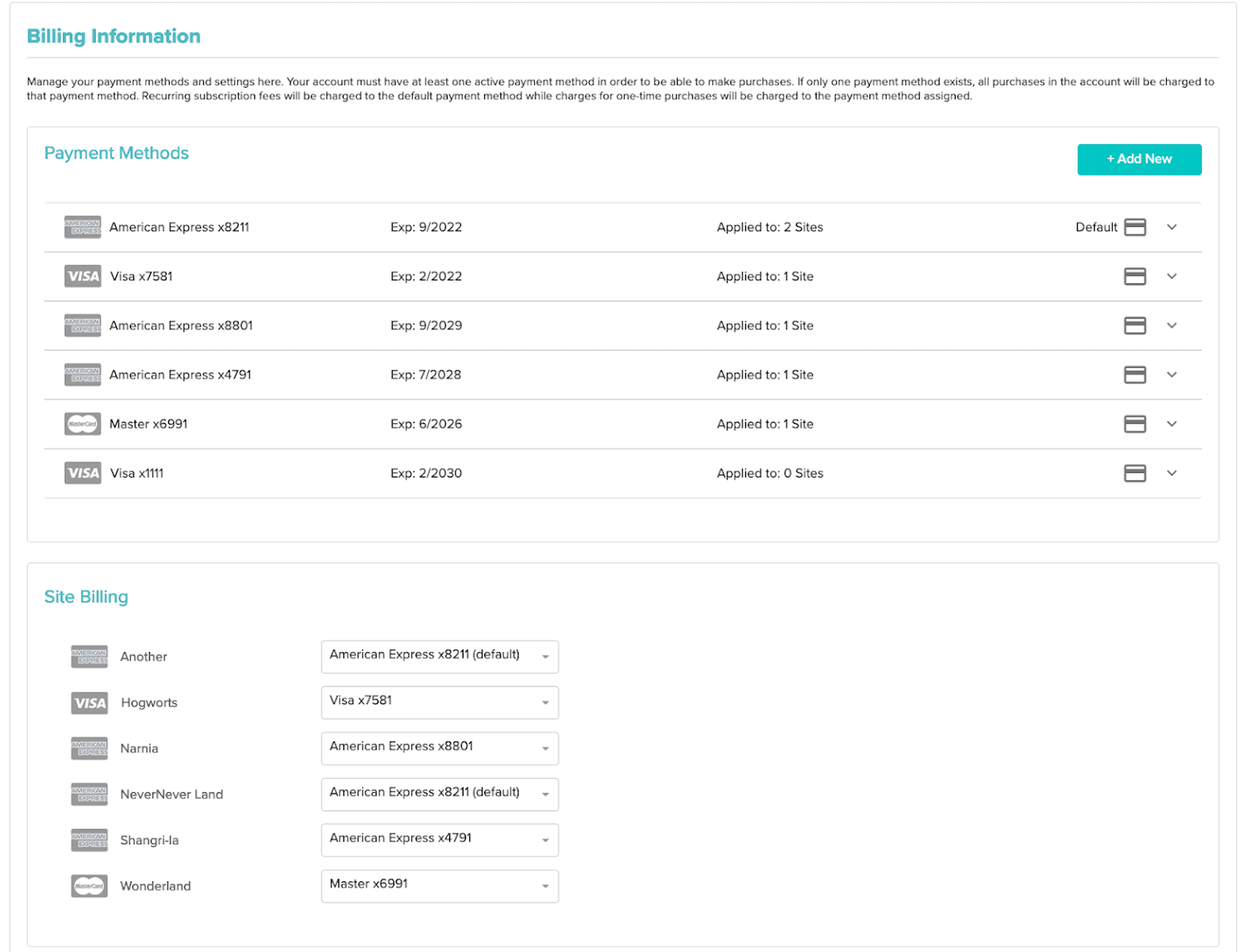Click credit card icon in Master x6991 row
Image resolution: width=1245 pixels, height=952 pixels.
click(1135, 424)
